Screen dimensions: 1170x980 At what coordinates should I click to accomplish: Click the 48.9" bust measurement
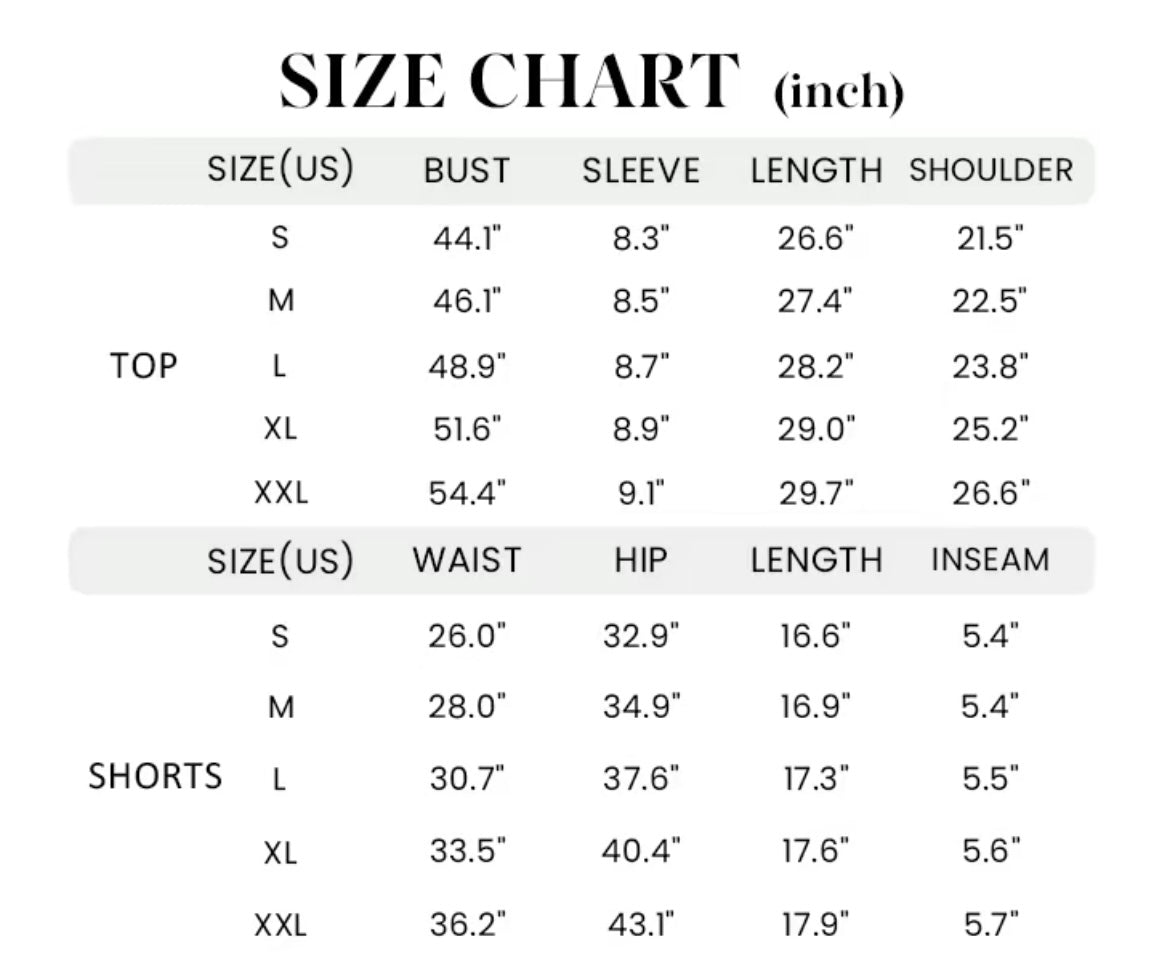pos(467,366)
